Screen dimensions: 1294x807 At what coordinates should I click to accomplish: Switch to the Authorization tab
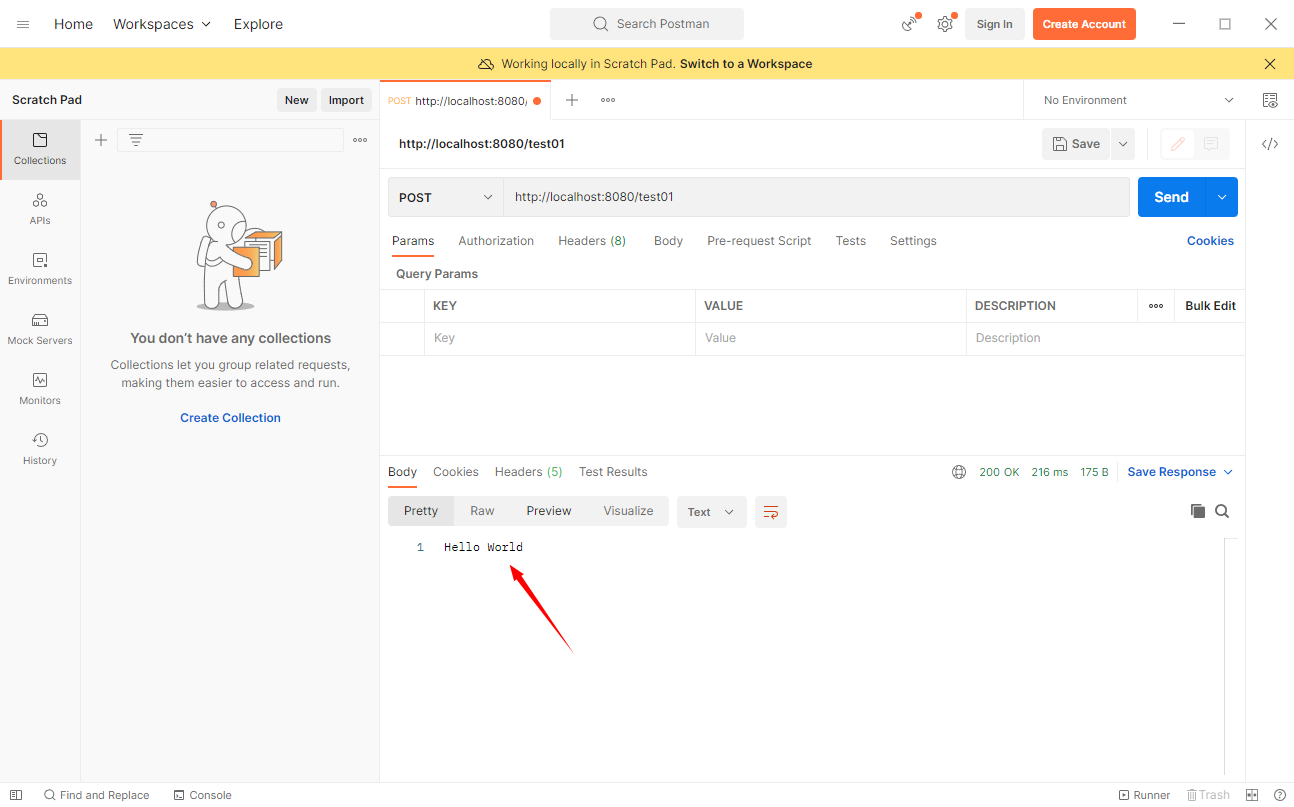496,241
